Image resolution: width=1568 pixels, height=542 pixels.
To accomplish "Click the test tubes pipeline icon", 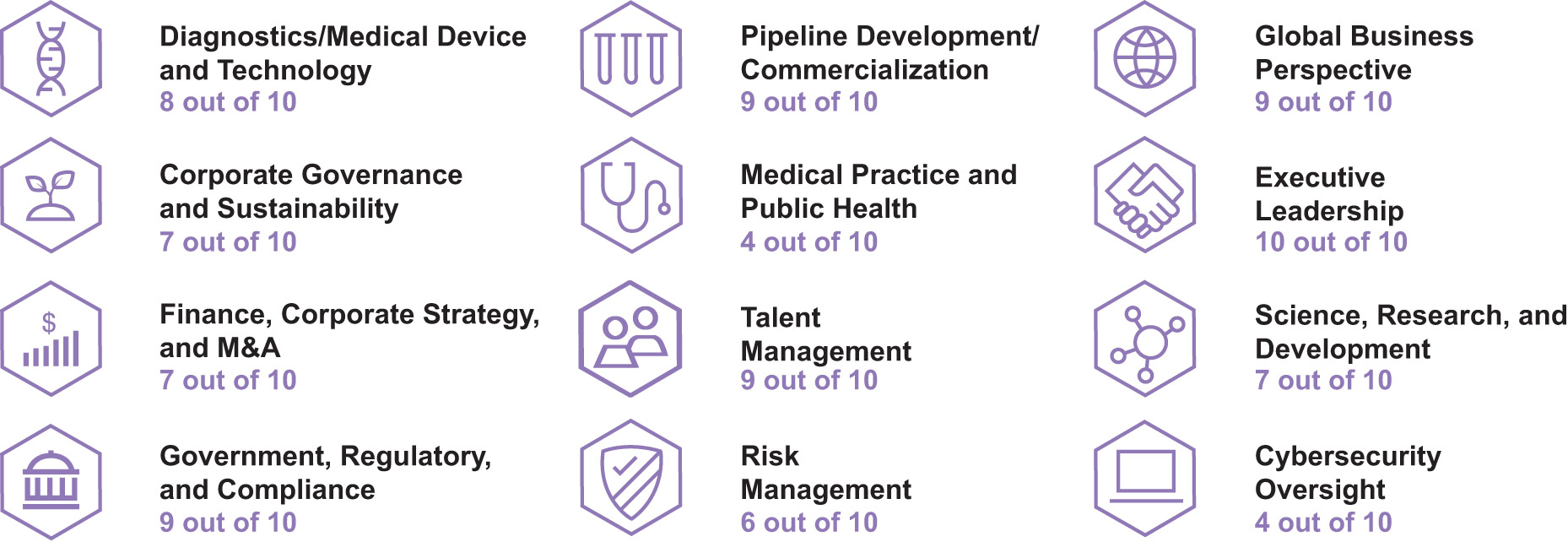I will pos(631,59).
